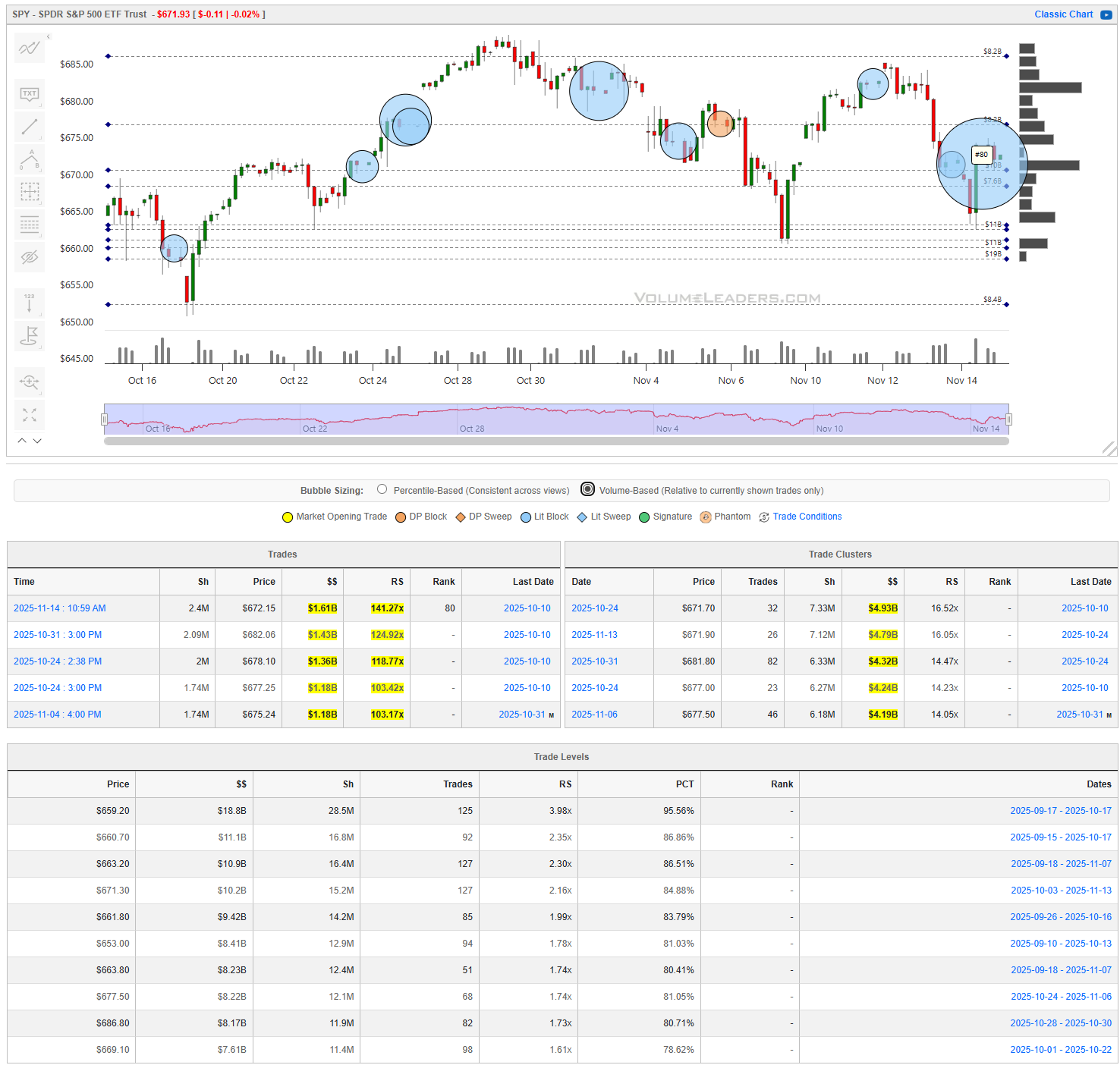The image size is (1120, 1065).
Task: Select the flag marker tool
Action: 30,335
